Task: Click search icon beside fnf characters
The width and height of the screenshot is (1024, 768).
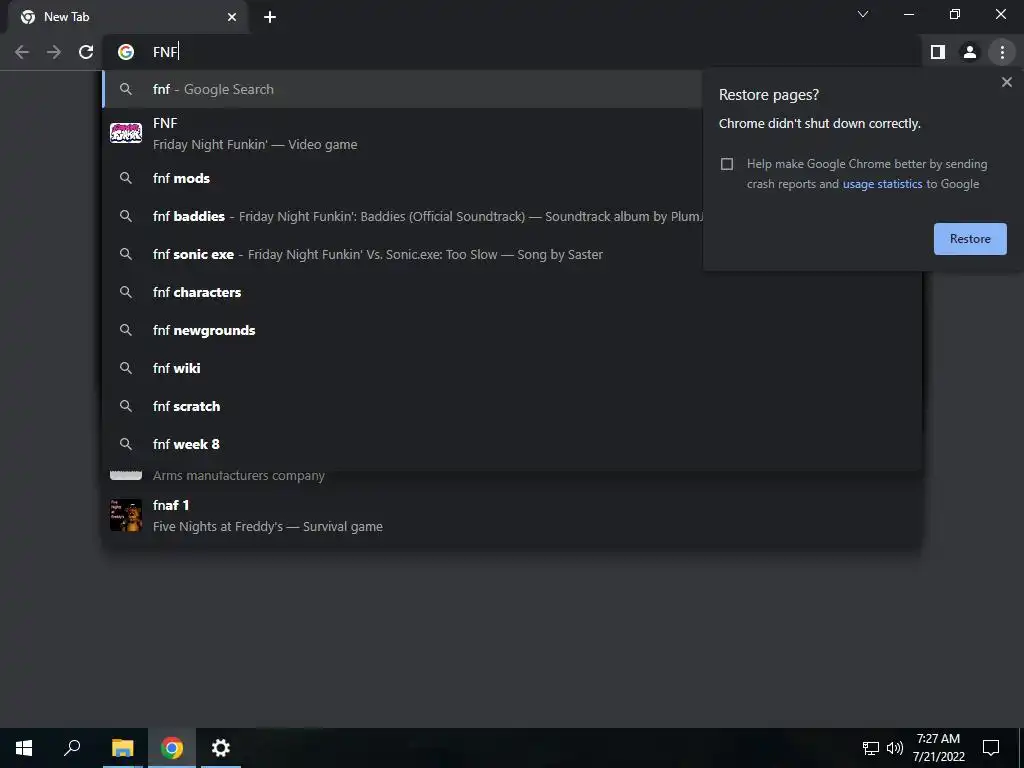Action: pos(125,292)
